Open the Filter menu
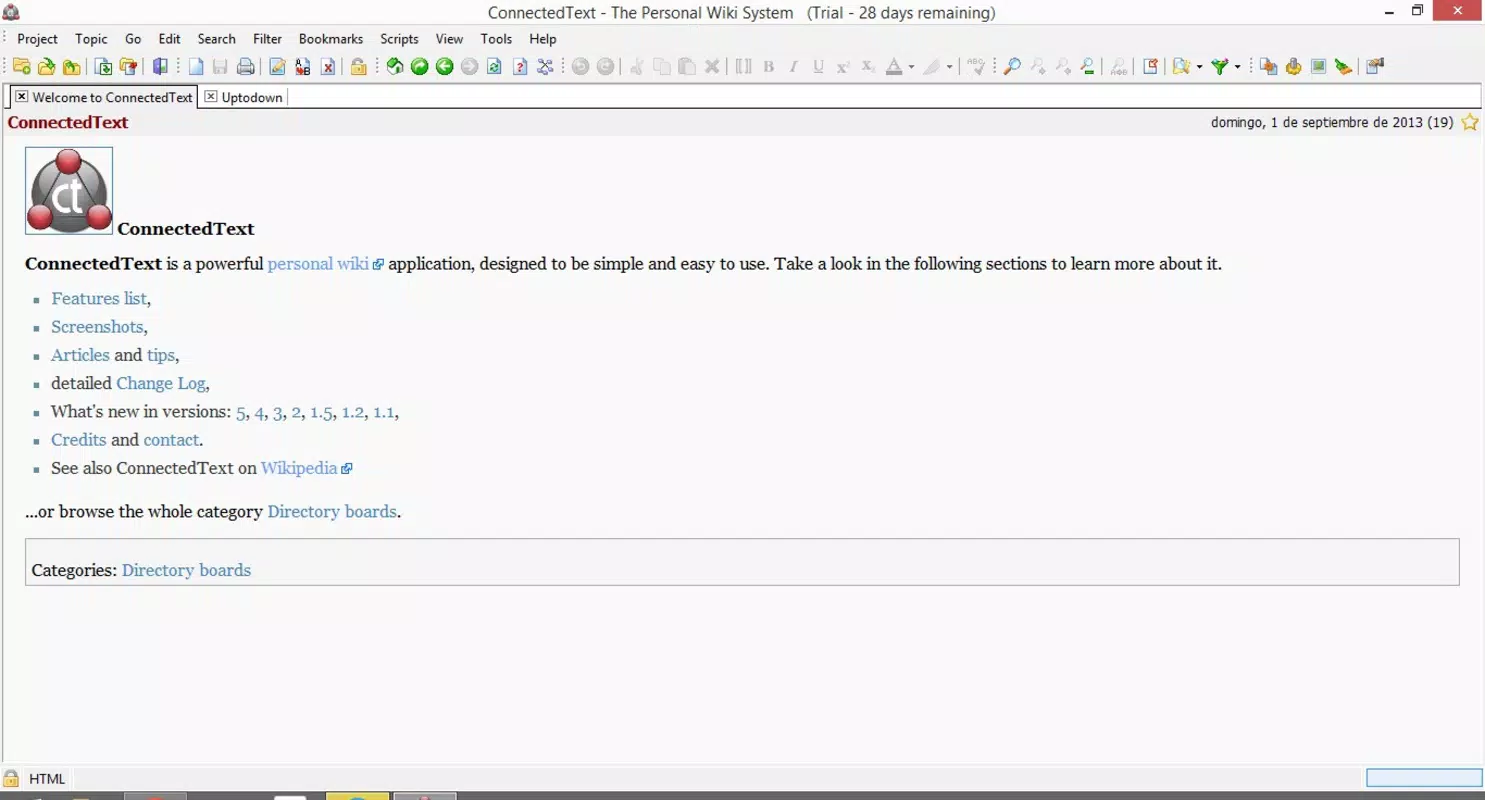 pyautogui.click(x=267, y=39)
